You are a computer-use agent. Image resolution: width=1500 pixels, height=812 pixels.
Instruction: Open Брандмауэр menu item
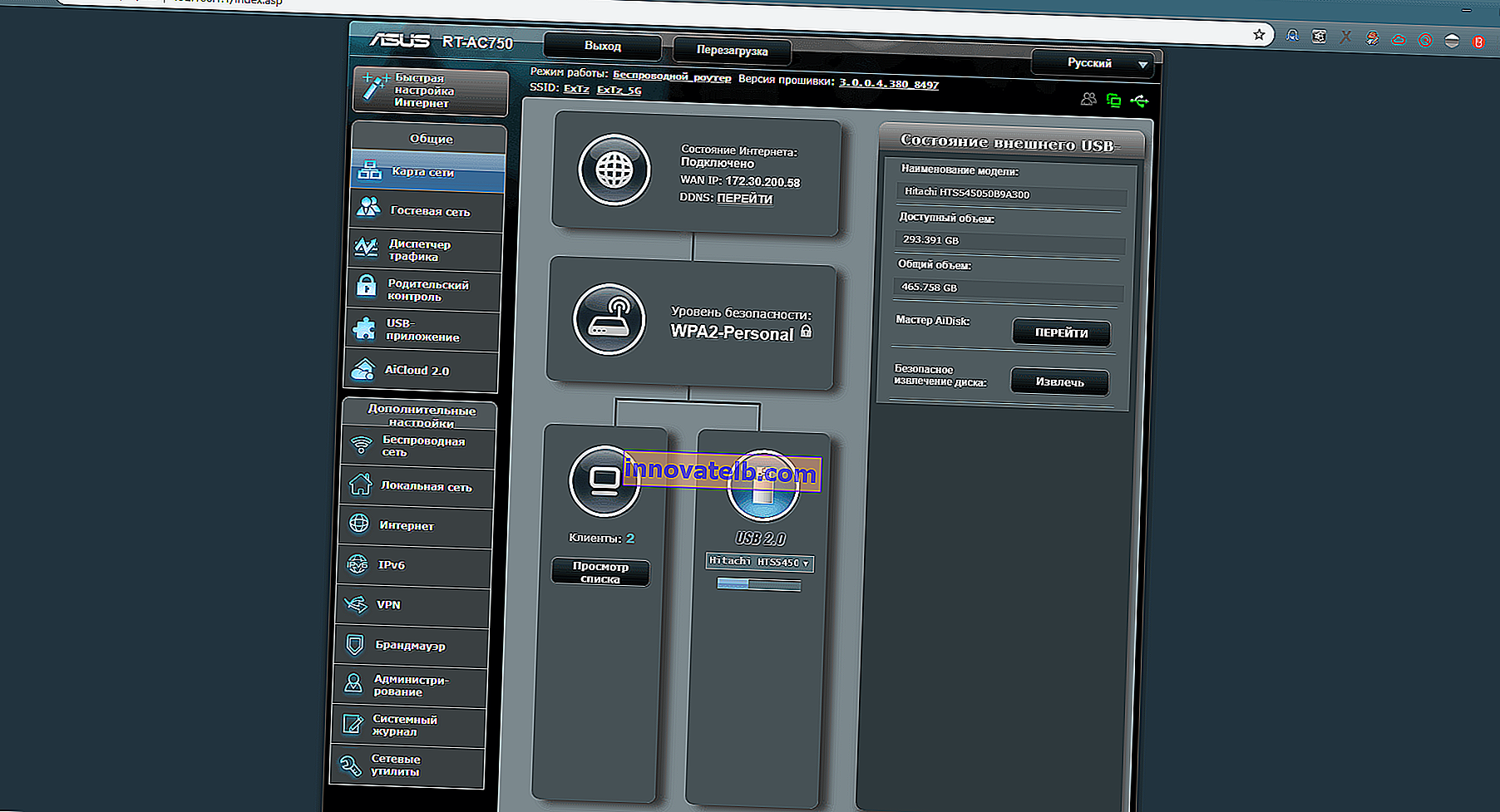[x=410, y=646]
